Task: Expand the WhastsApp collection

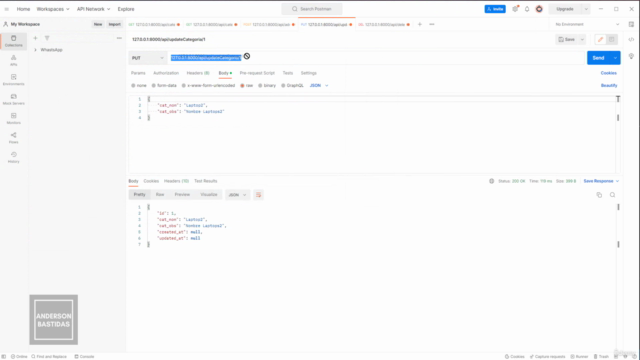Action: pos(35,50)
